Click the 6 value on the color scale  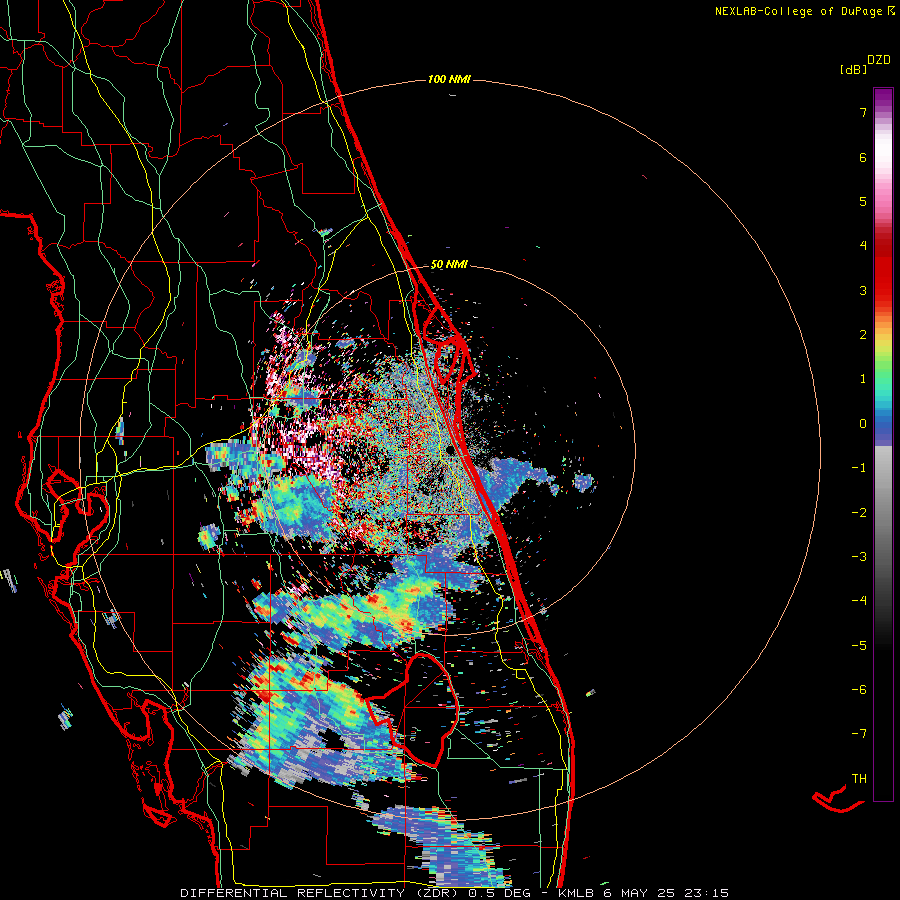[x=863, y=157]
